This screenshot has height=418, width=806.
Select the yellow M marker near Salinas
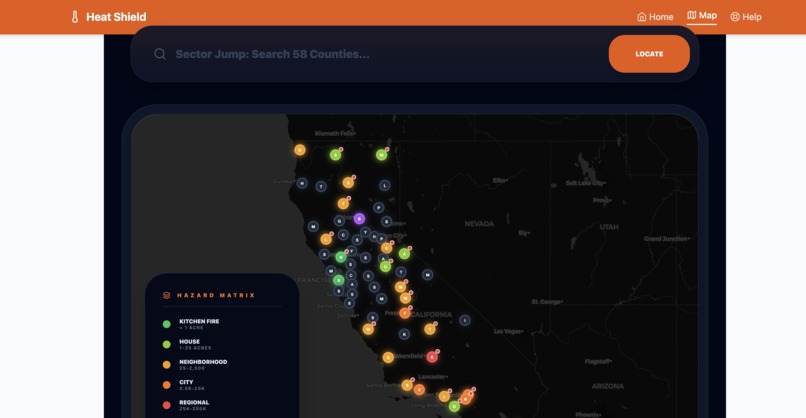pyautogui.click(x=368, y=329)
